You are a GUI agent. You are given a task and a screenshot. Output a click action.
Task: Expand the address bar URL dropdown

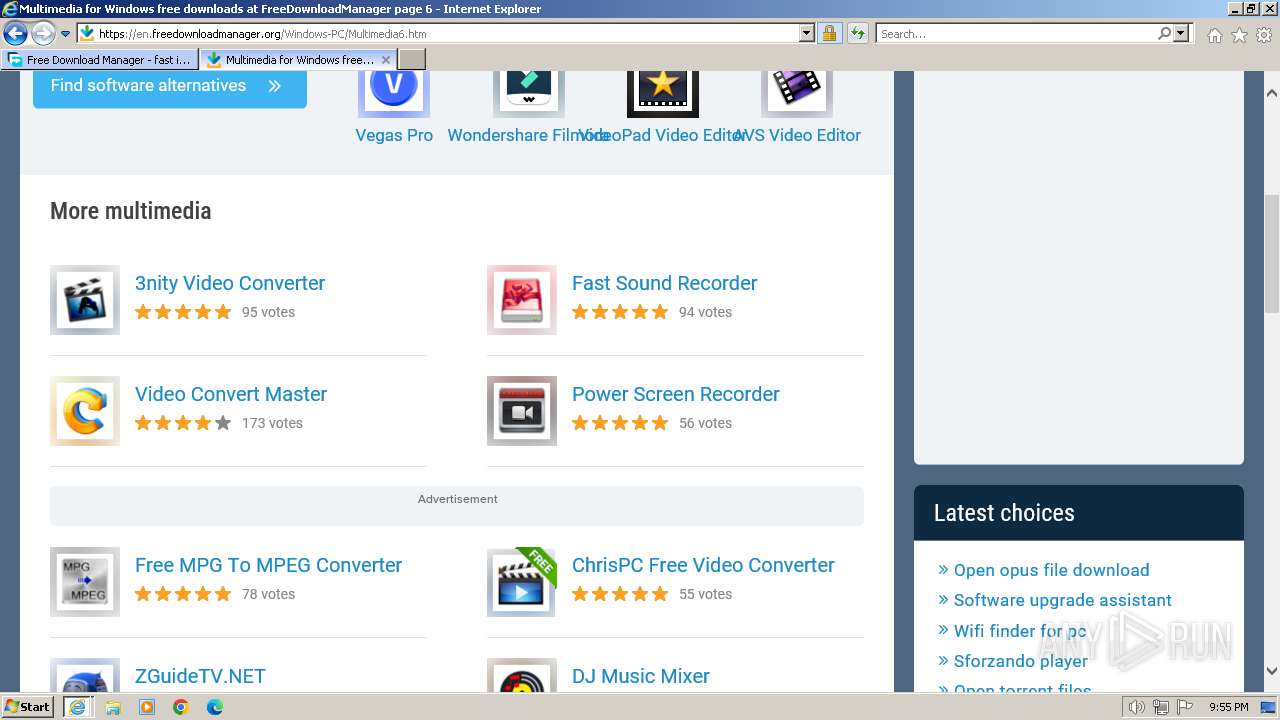point(807,34)
